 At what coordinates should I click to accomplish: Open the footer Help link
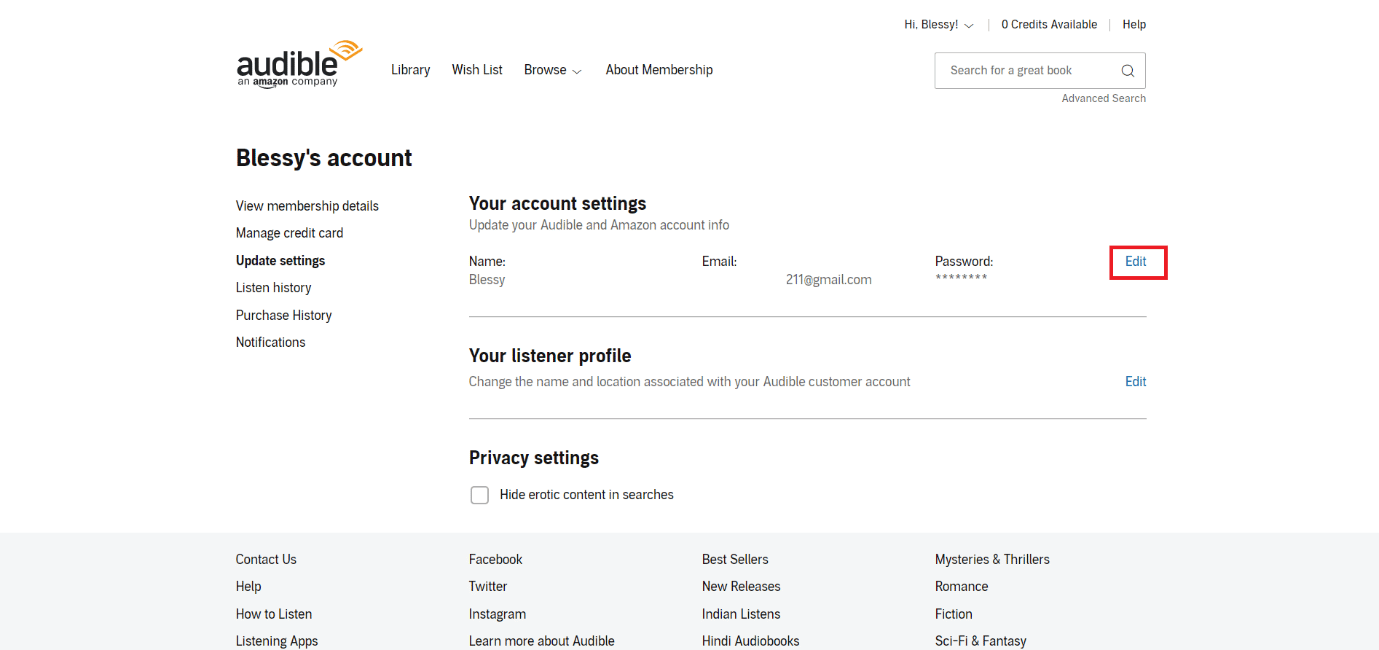click(x=248, y=587)
